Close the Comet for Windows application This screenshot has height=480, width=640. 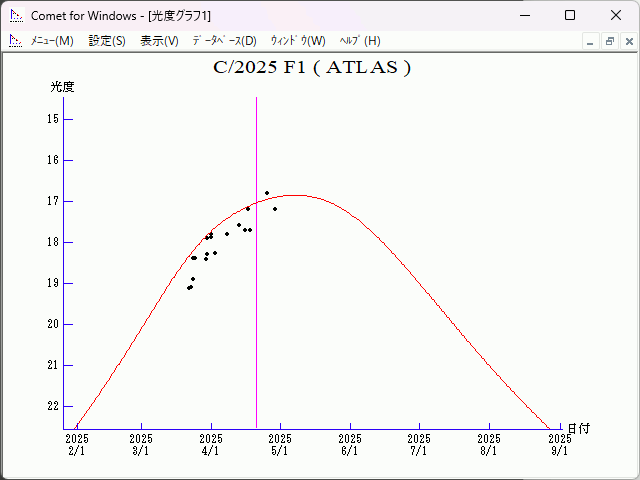(x=615, y=15)
